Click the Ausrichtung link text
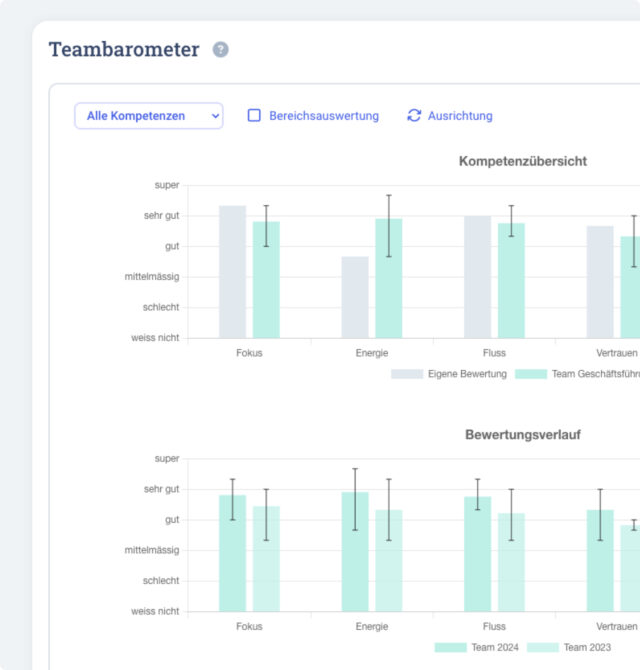 tap(460, 116)
